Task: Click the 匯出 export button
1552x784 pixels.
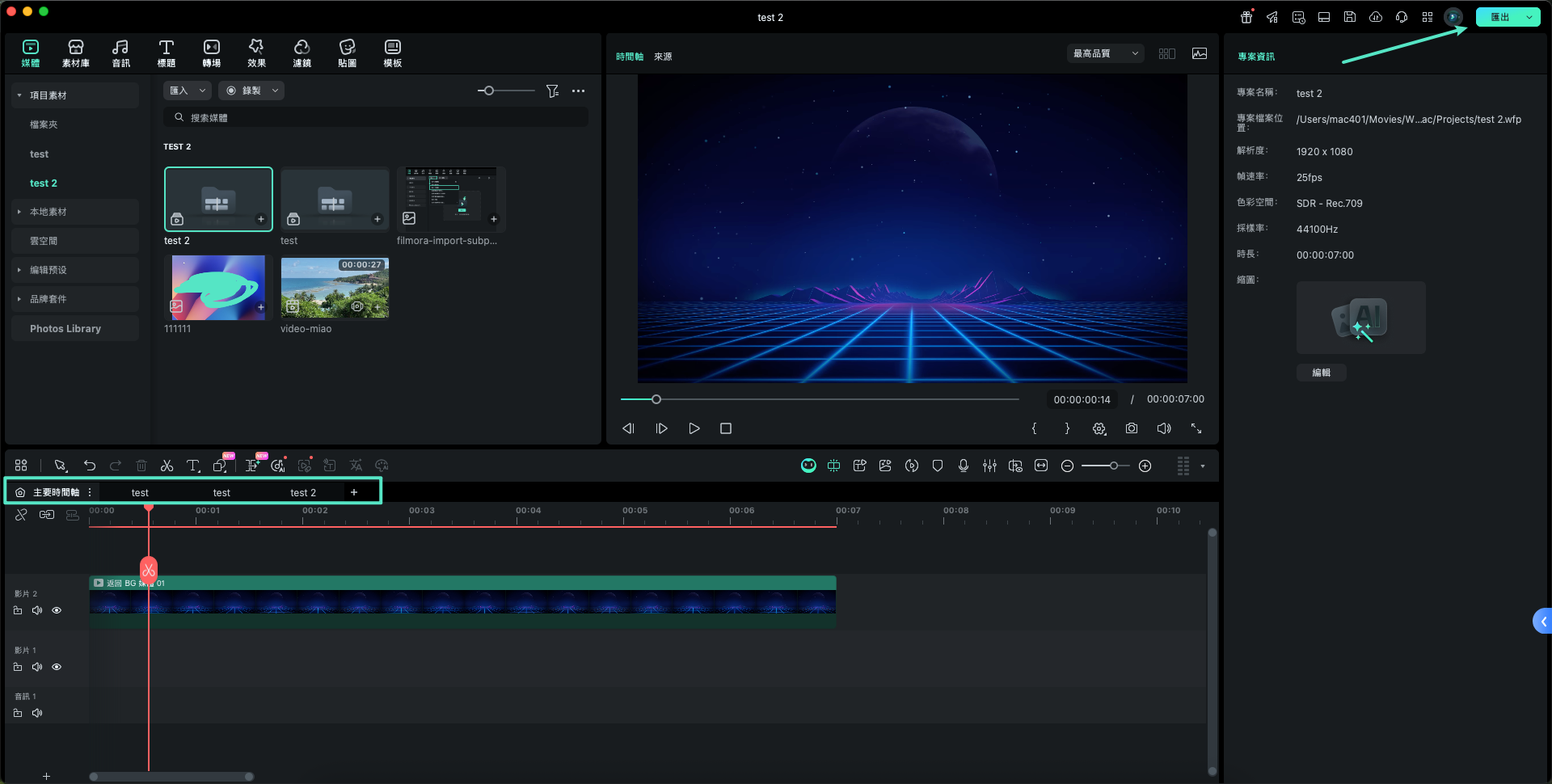Action: tap(1499, 17)
